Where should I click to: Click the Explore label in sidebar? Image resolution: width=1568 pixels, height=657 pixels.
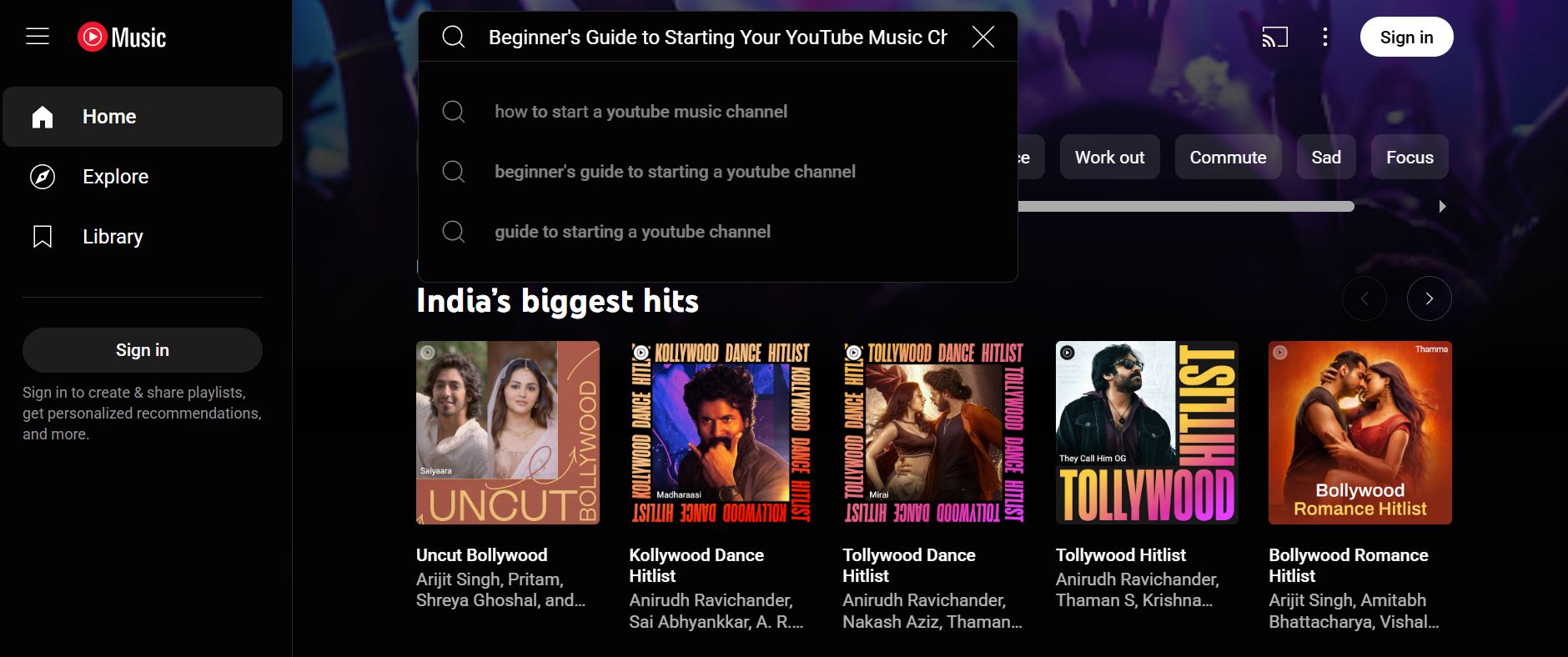tap(116, 177)
